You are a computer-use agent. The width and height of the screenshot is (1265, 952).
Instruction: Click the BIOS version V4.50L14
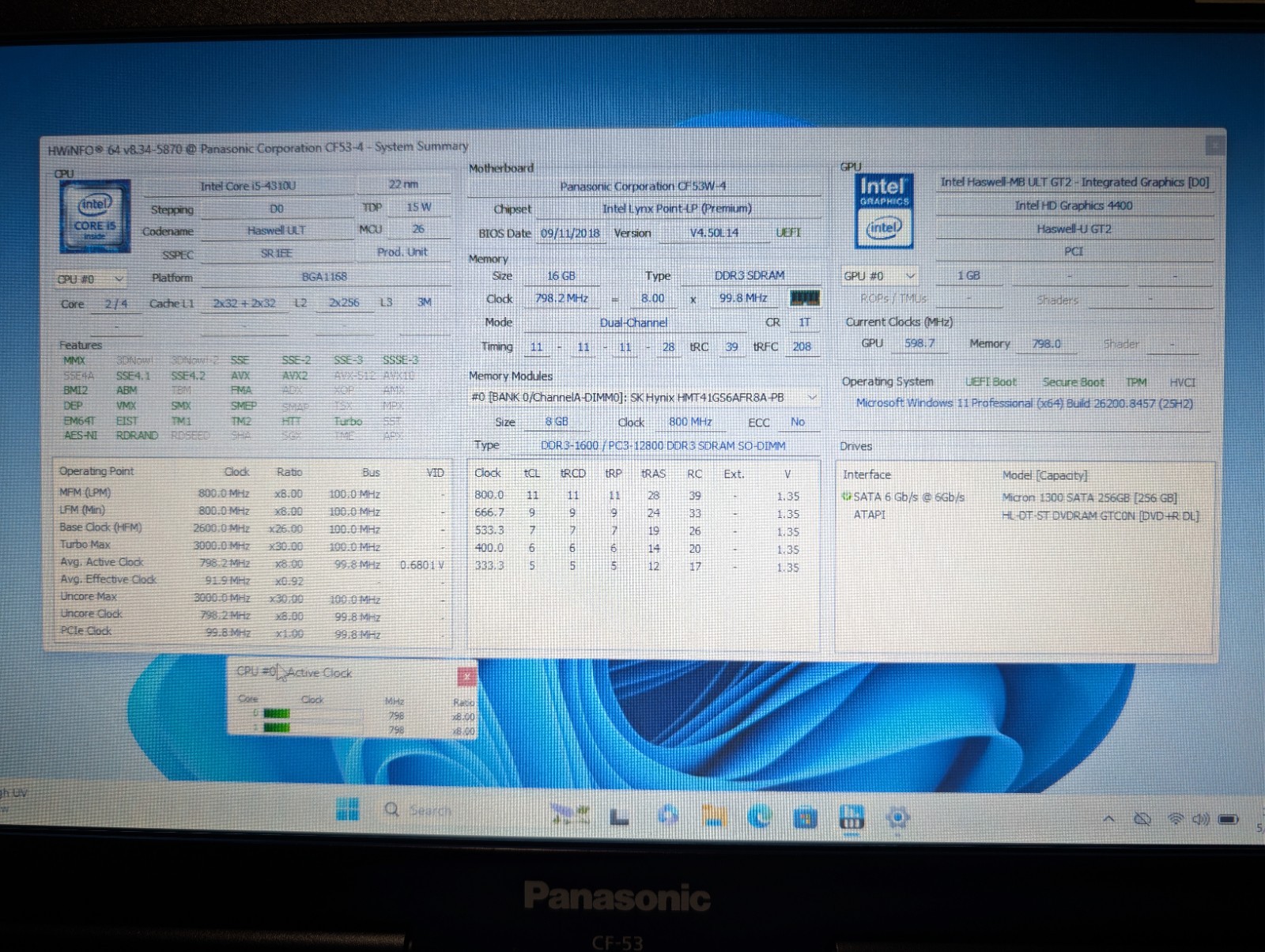point(714,233)
